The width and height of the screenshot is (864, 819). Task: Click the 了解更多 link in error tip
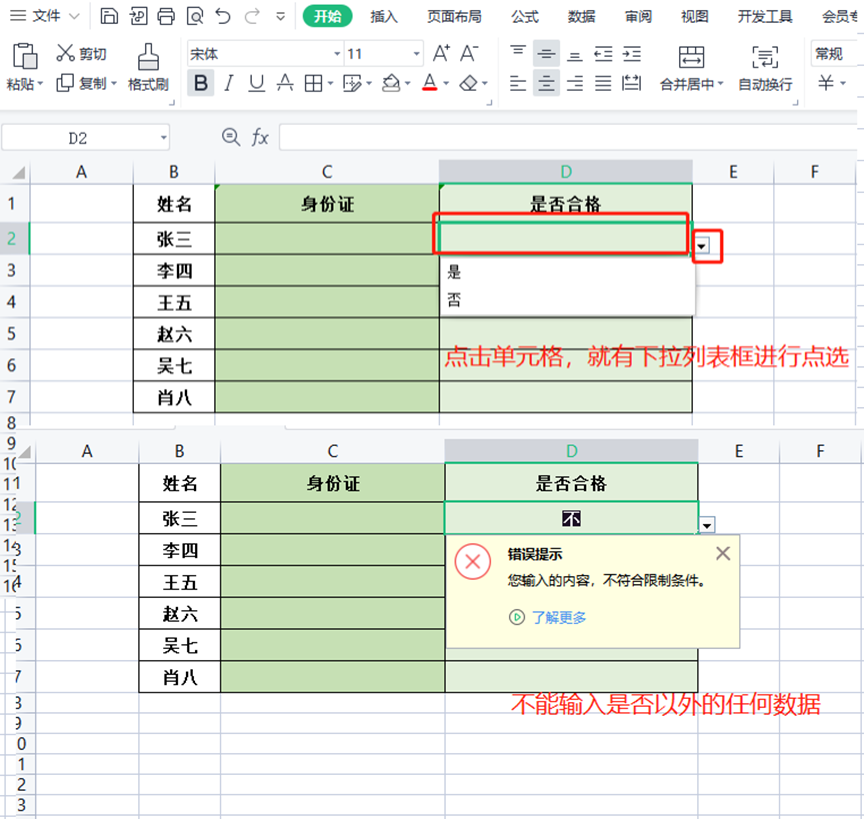click(559, 617)
